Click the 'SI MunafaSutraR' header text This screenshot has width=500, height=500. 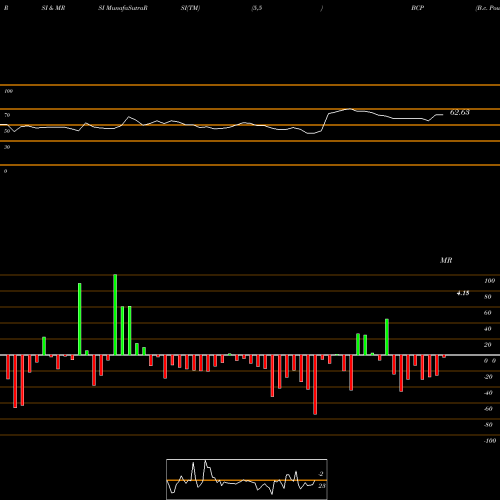click(x=123, y=8)
